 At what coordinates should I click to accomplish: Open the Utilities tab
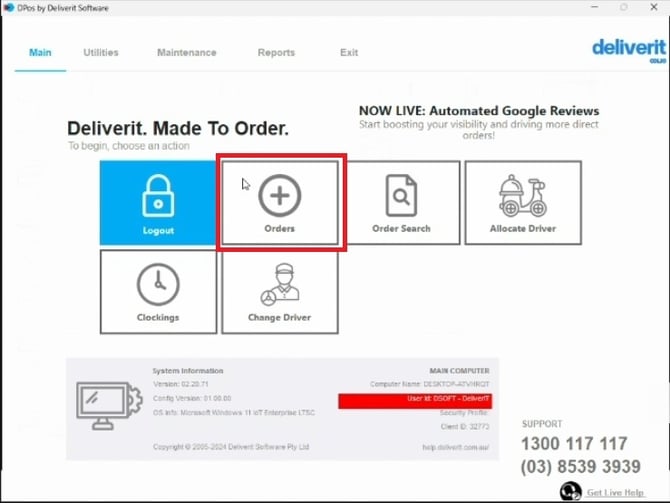101,53
